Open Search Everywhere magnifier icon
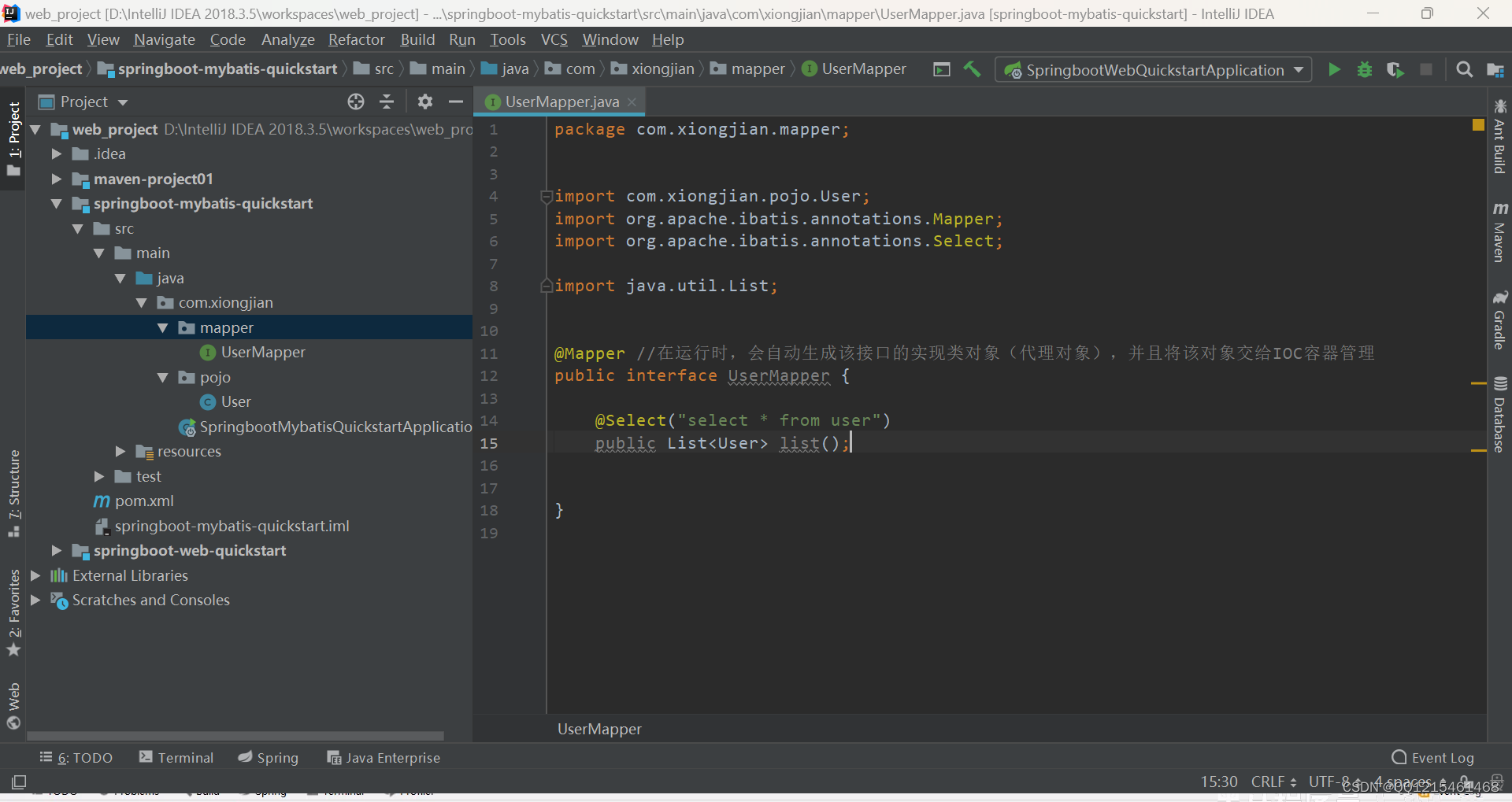The height and width of the screenshot is (802, 1512). click(x=1464, y=69)
